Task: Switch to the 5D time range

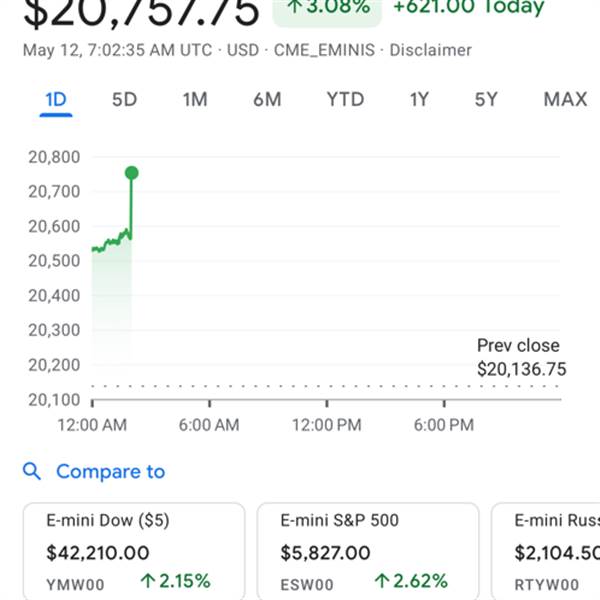Action: (x=124, y=100)
